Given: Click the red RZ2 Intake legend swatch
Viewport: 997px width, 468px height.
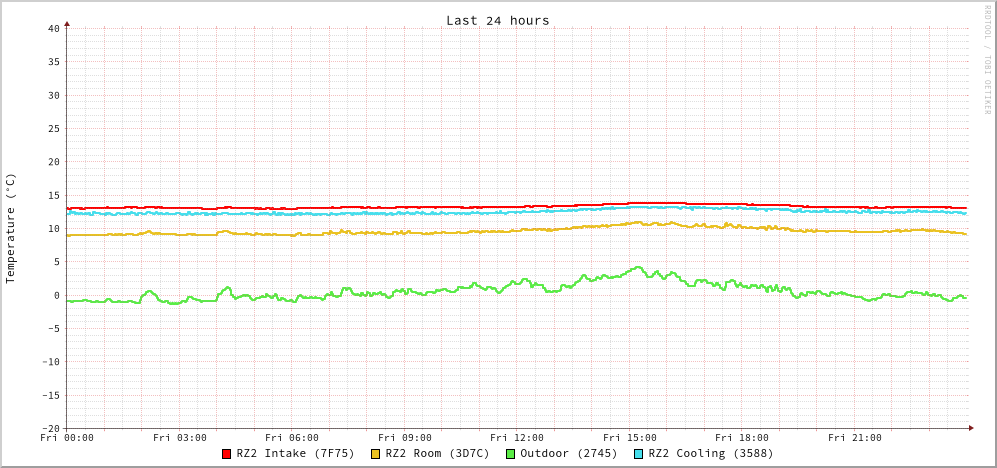Looking at the screenshot, I should pos(227,454).
